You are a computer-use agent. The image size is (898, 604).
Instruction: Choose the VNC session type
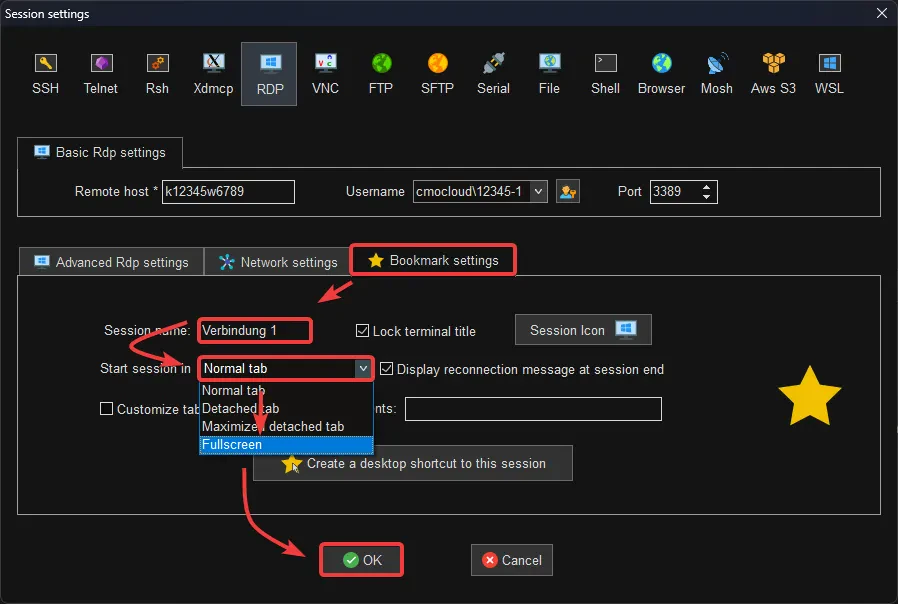click(x=325, y=74)
